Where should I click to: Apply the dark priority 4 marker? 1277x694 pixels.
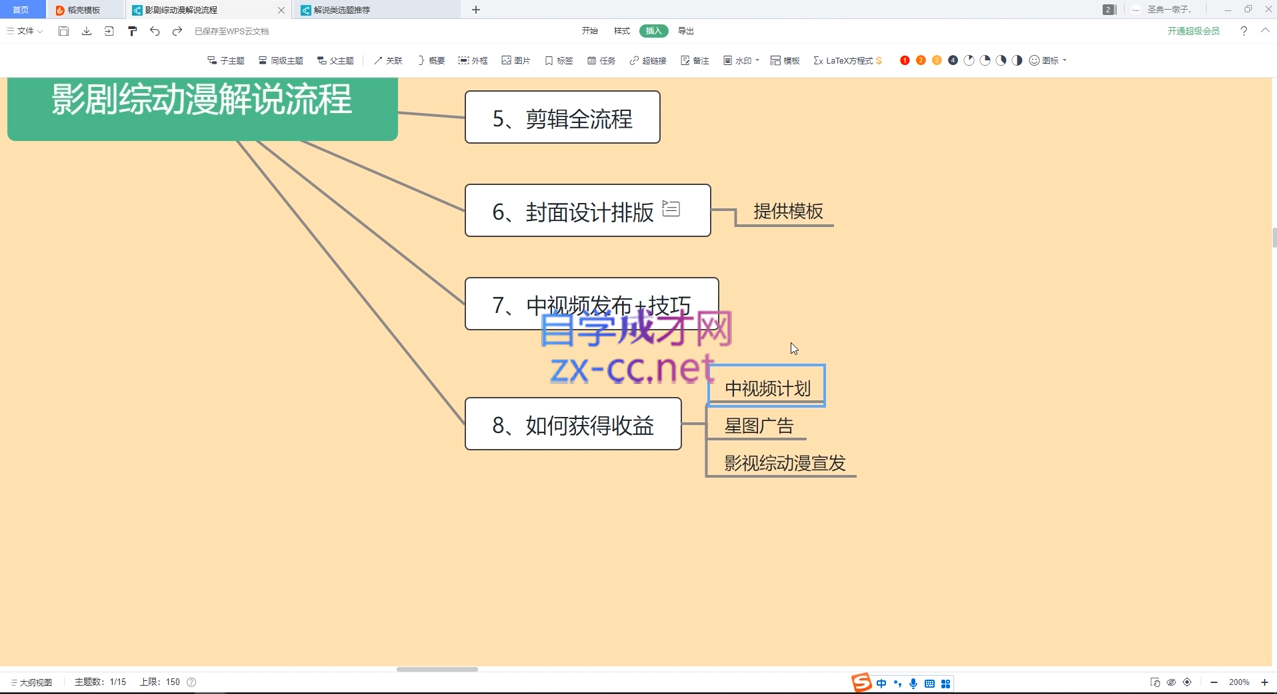953,61
